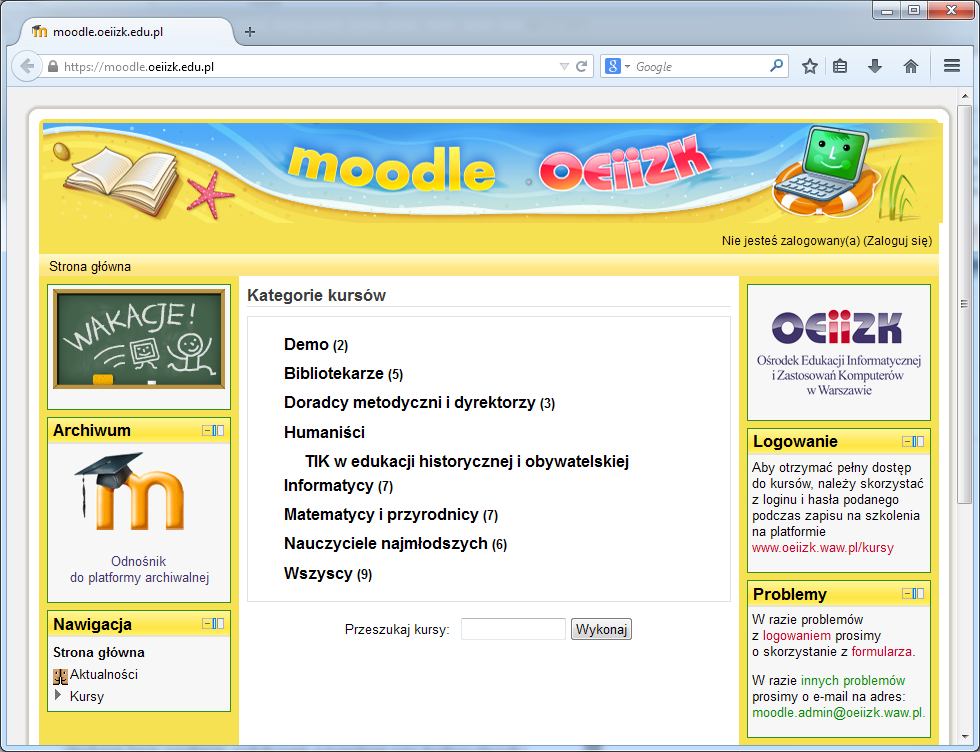Bookmark this page with the star icon
Screen dimensions: 980x752
[x=810, y=66]
